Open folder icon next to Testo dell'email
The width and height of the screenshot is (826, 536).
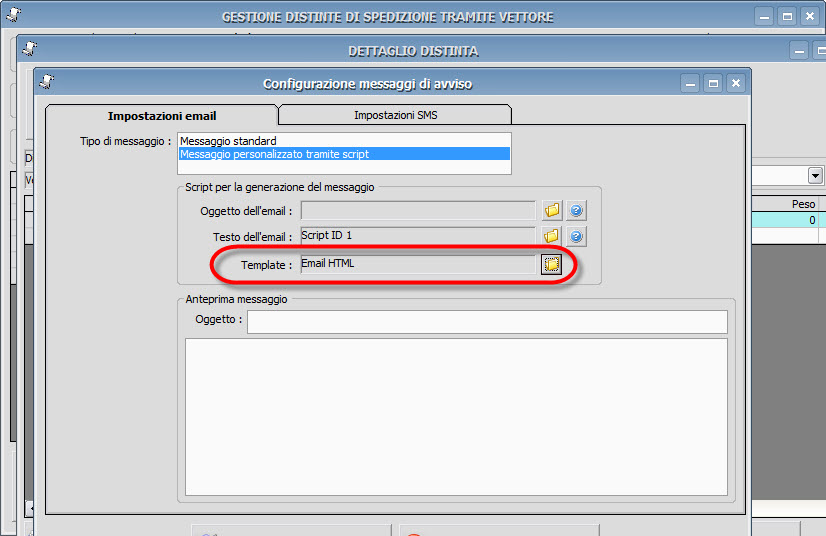point(552,236)
